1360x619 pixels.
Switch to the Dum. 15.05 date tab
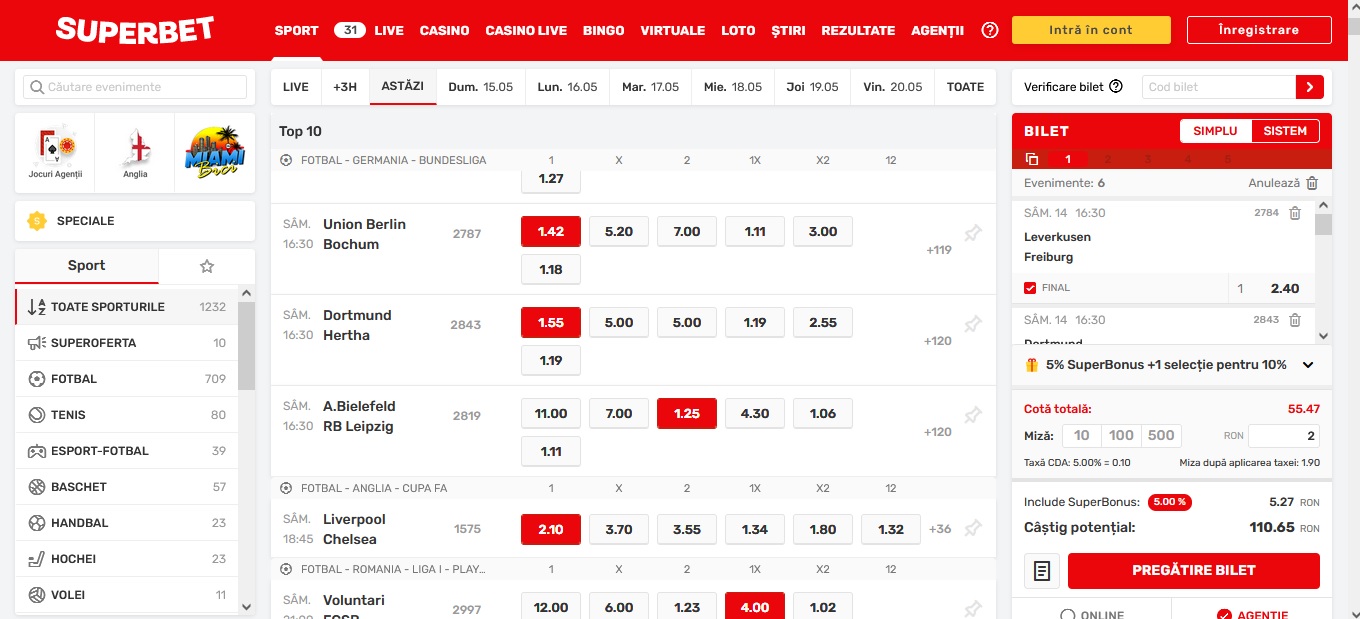click(481, 87)
